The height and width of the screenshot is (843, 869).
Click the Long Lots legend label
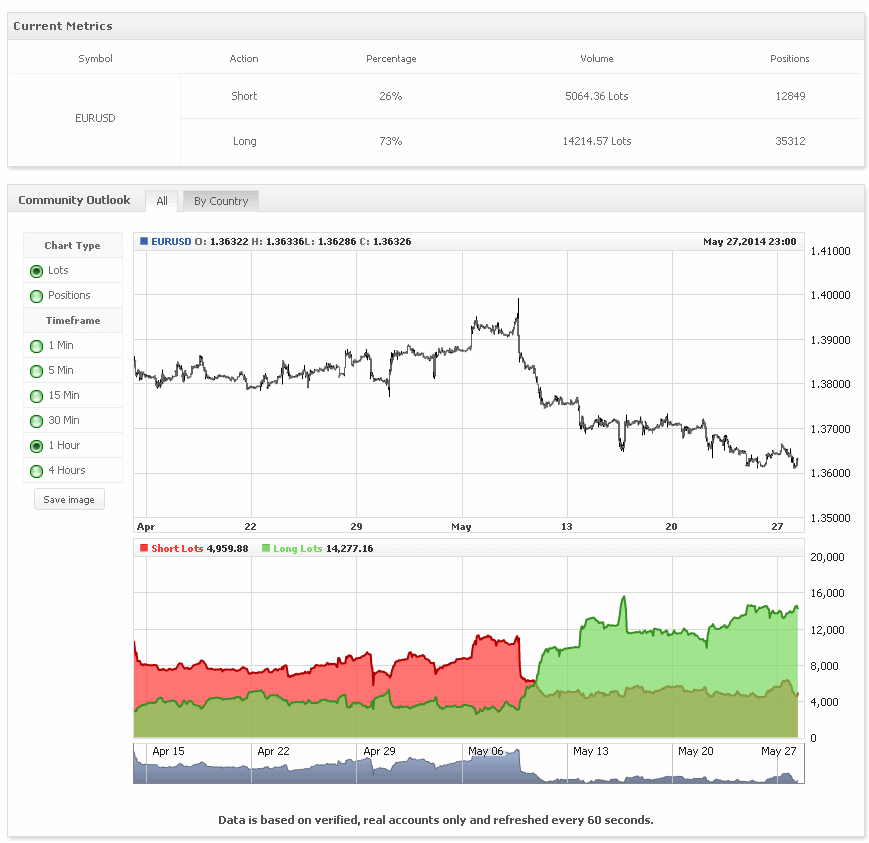[298, 549]
